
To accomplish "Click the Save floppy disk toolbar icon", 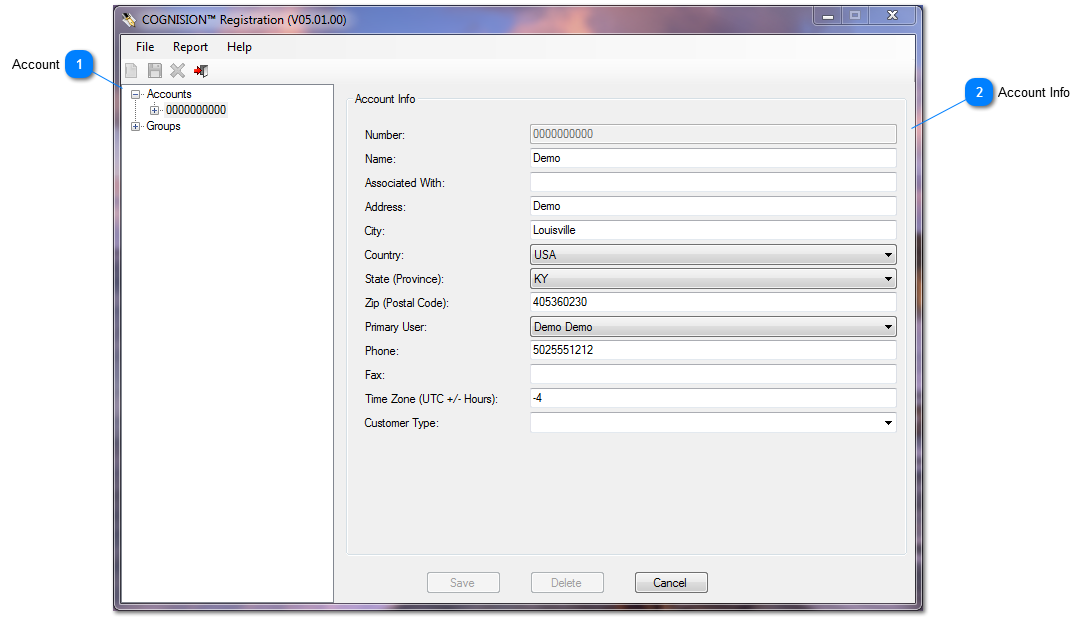I will (154, 71).
